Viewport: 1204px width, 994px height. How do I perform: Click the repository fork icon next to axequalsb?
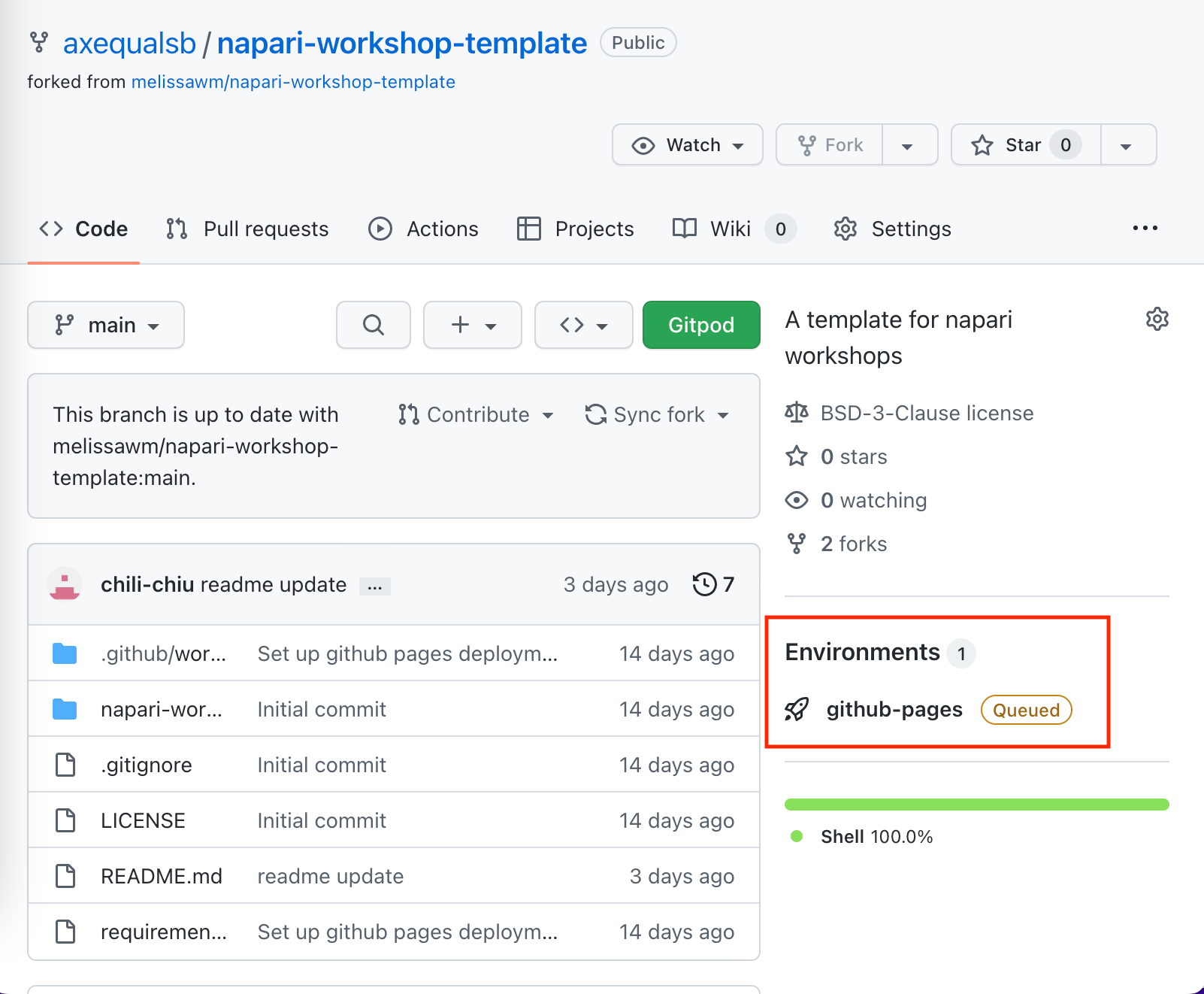pyautogui.click(x=38, y=43)
